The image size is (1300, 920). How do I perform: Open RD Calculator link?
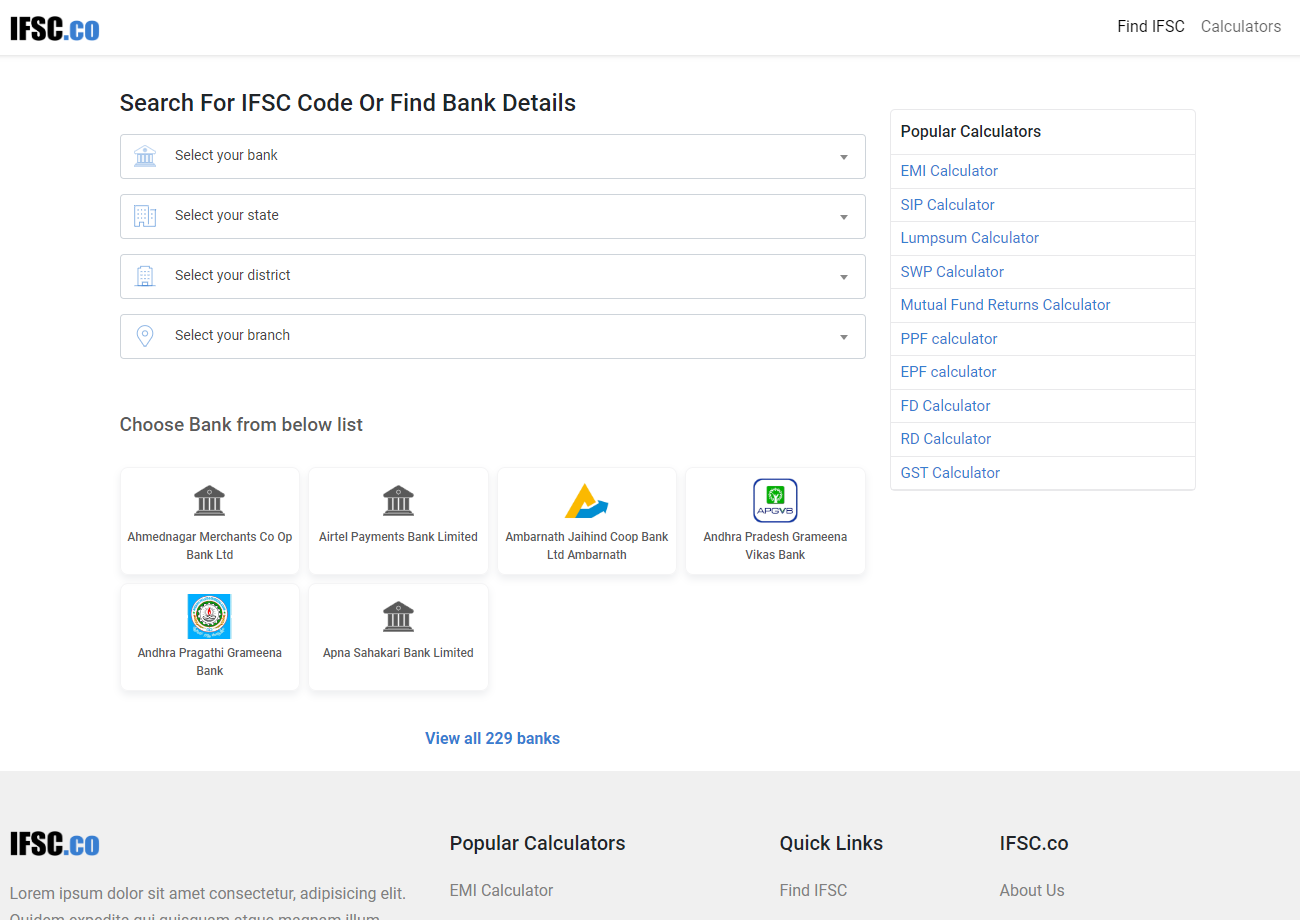[x=946, y=439]
